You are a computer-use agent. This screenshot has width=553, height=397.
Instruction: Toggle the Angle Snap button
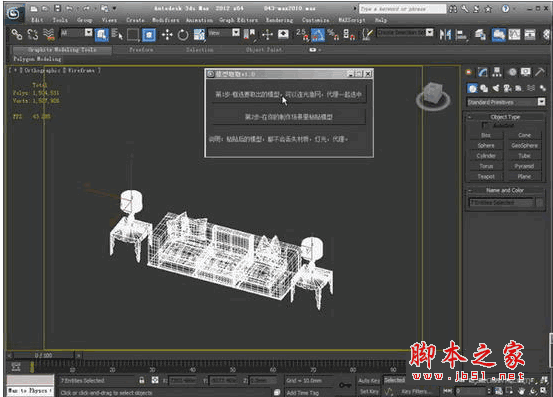click(318, 35)
